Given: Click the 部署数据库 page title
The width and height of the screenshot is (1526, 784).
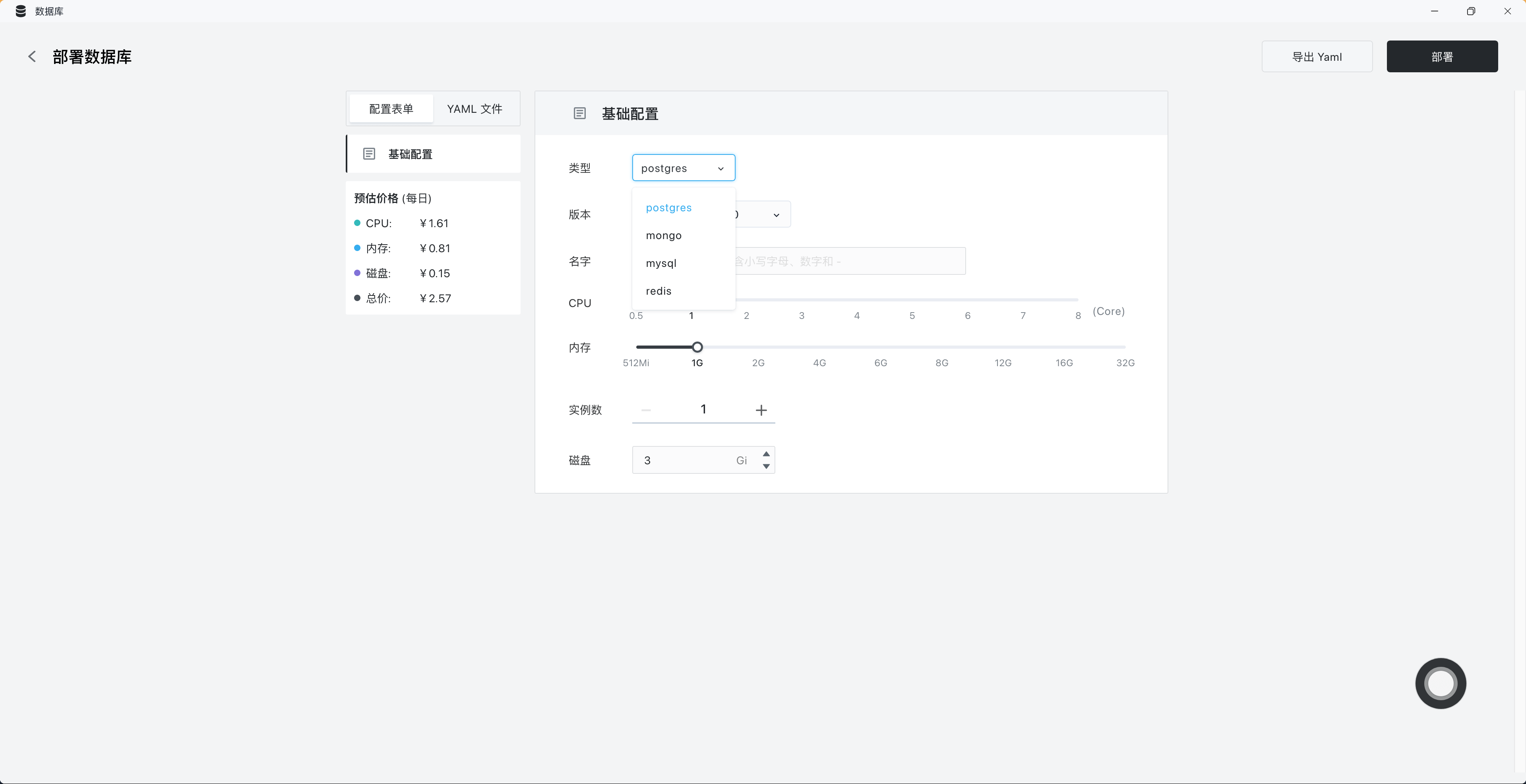Looking at the screenshot, I should point(92,56).
